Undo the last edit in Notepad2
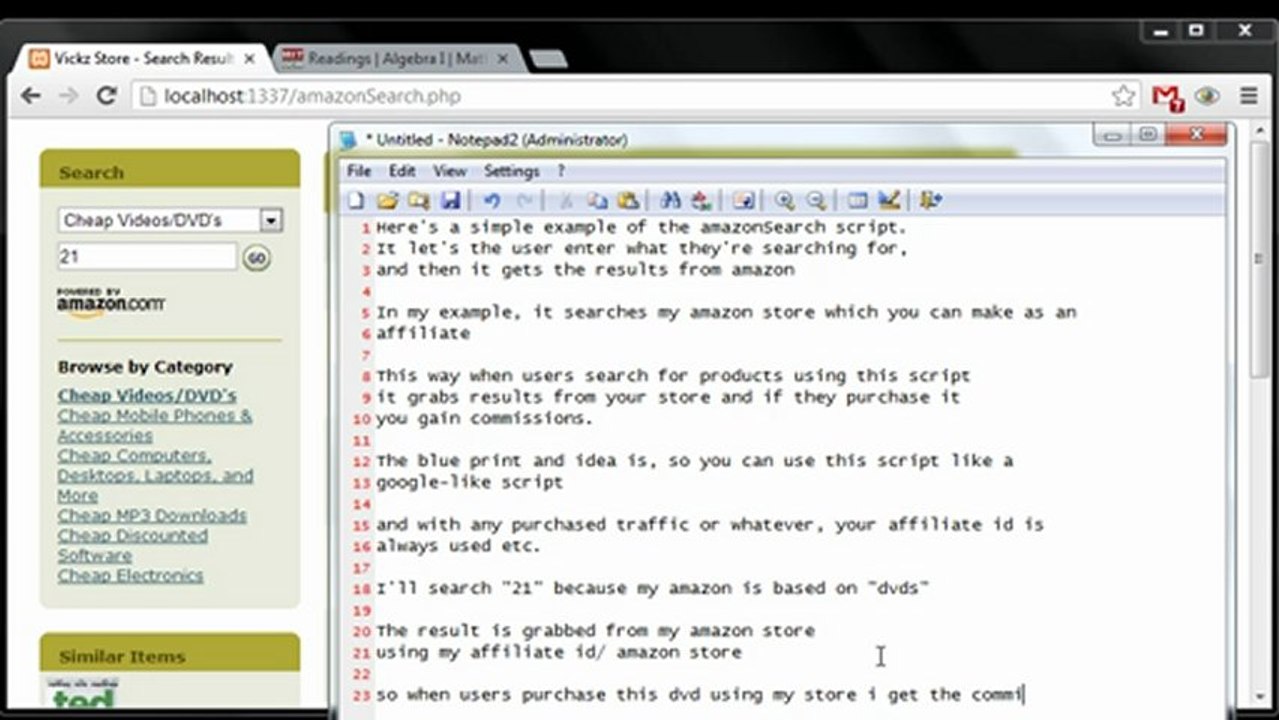 491,201
